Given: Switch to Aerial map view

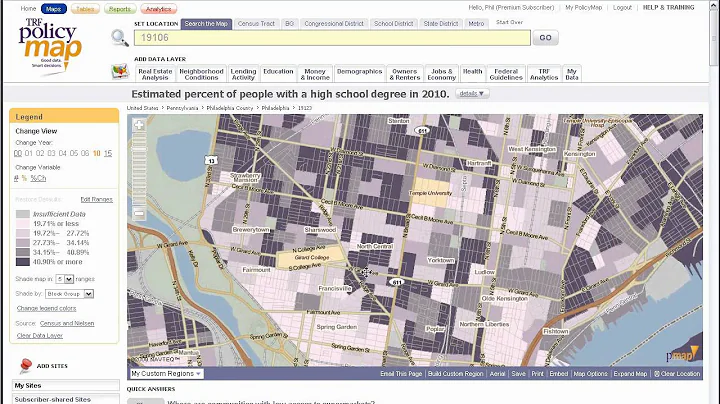Looking at the screenshot, I should click(497, 374).
